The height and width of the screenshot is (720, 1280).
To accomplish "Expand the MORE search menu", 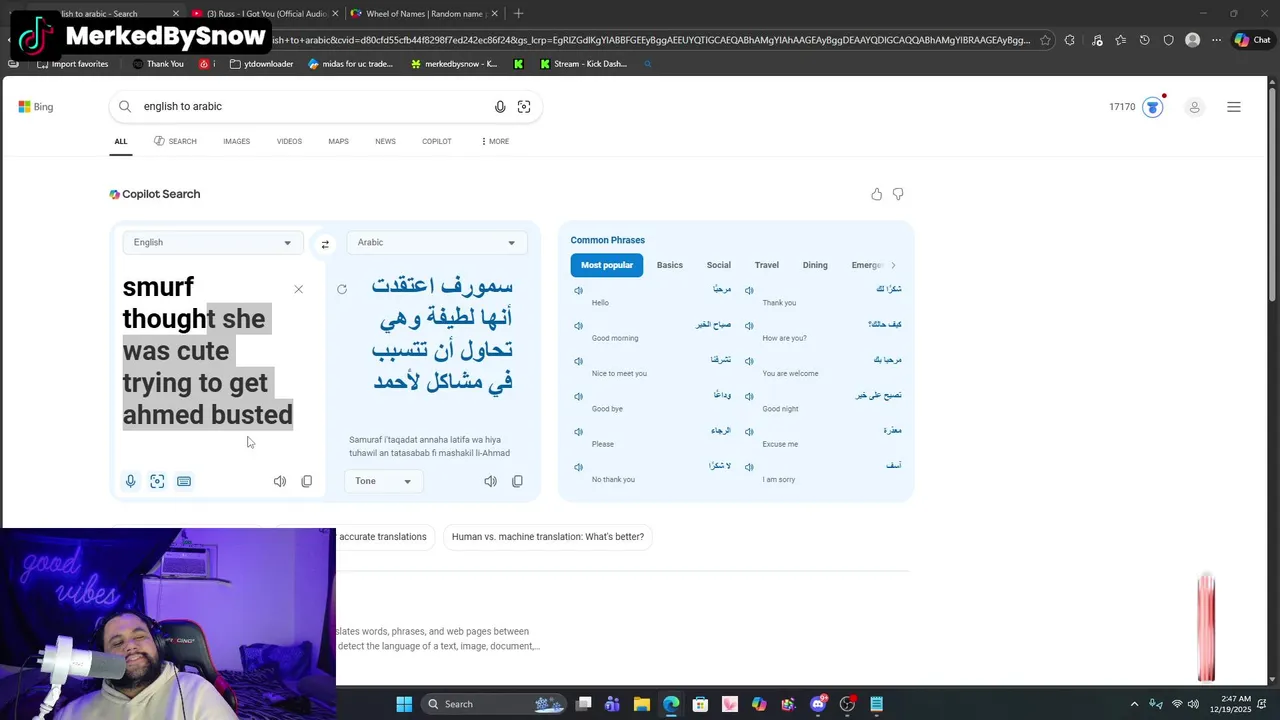I will click(495, 141).
